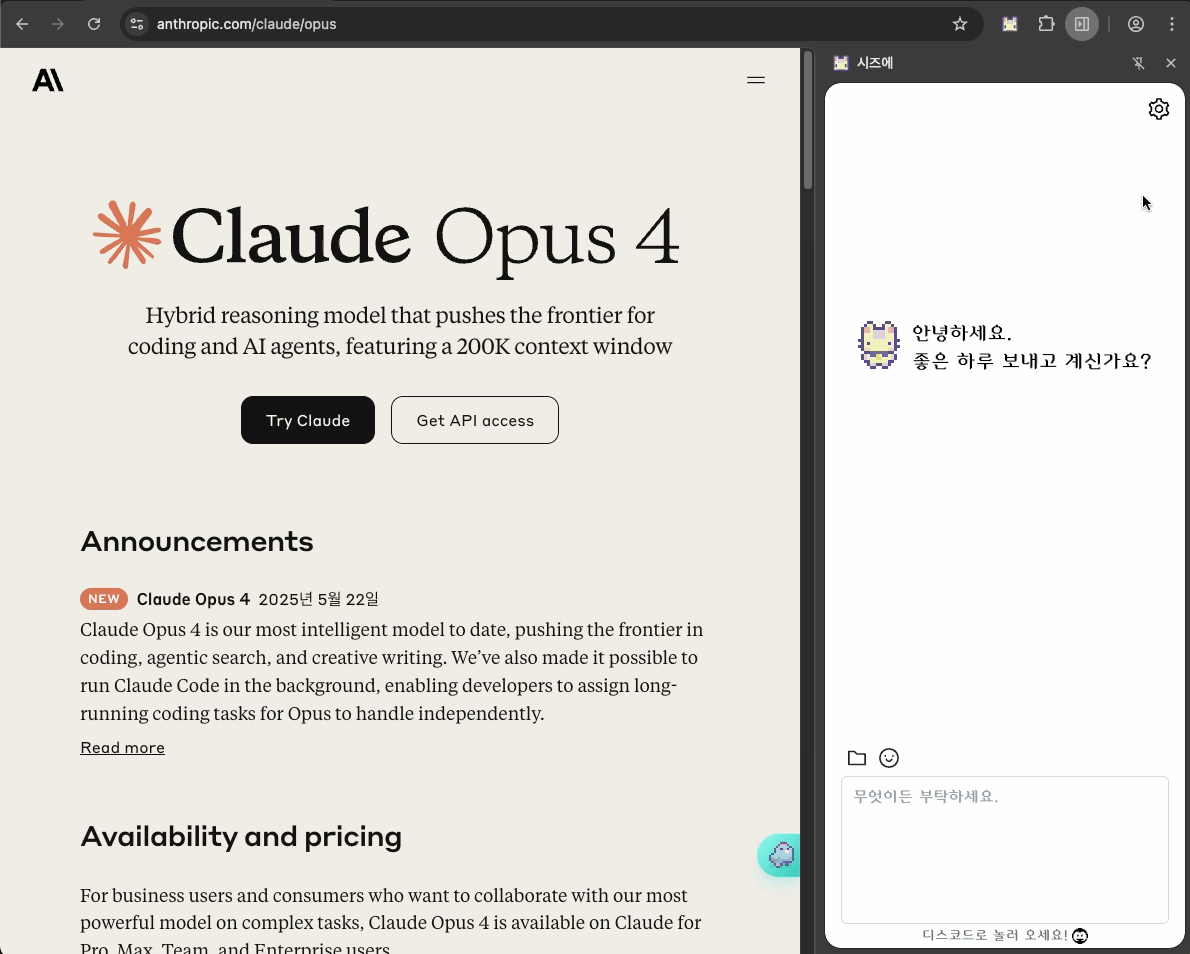Image resolution: width=1190 pixels, height=954 pixels.
Task: Click the browser forward arrow
Action: coord(58,24)
